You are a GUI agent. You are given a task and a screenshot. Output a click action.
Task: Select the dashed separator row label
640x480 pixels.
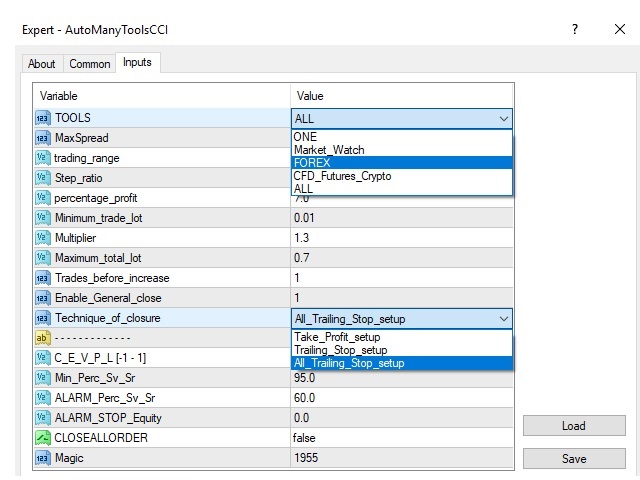pos(92,338)
